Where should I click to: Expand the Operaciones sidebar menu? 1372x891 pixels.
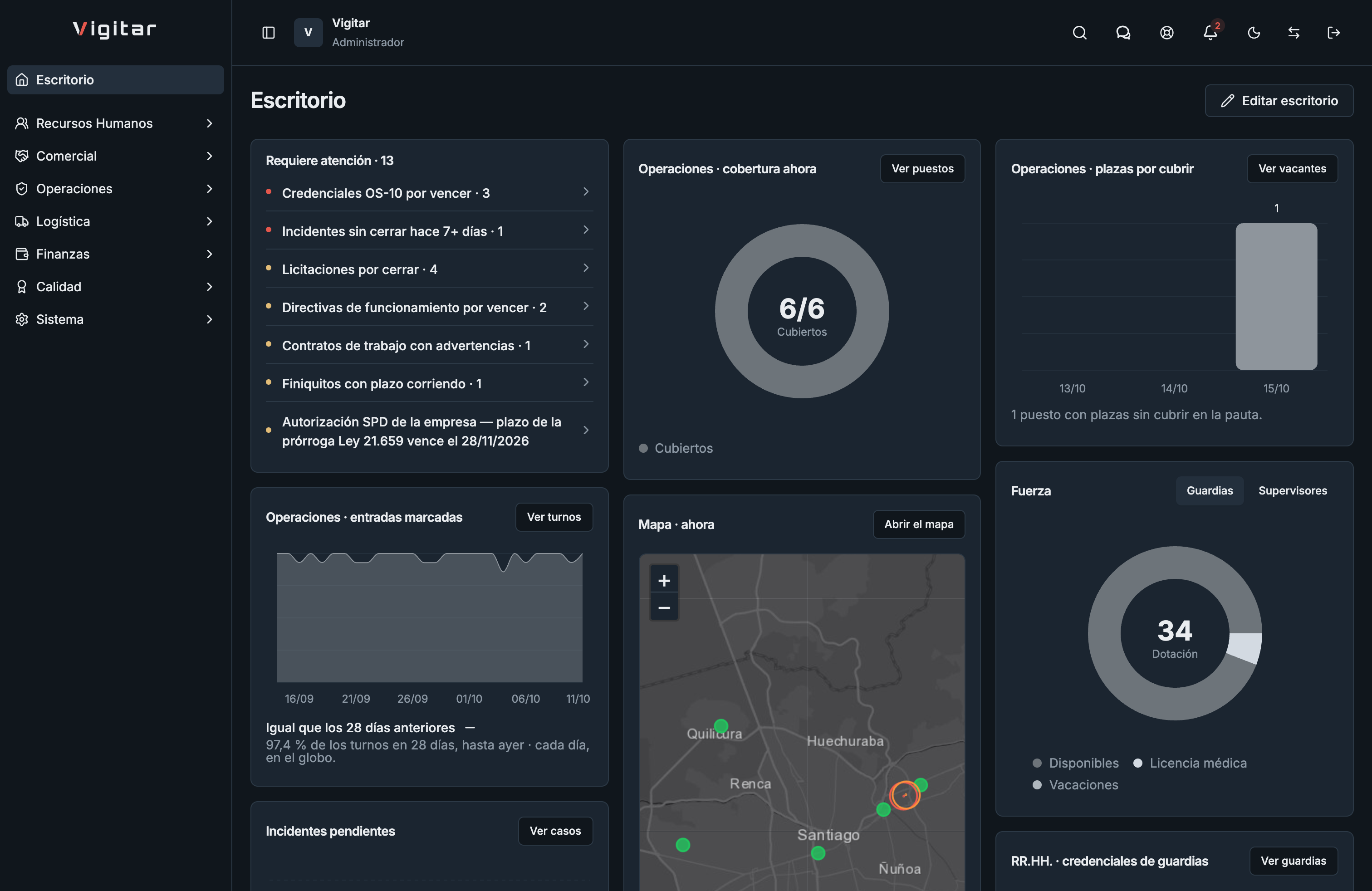(115, 188)
